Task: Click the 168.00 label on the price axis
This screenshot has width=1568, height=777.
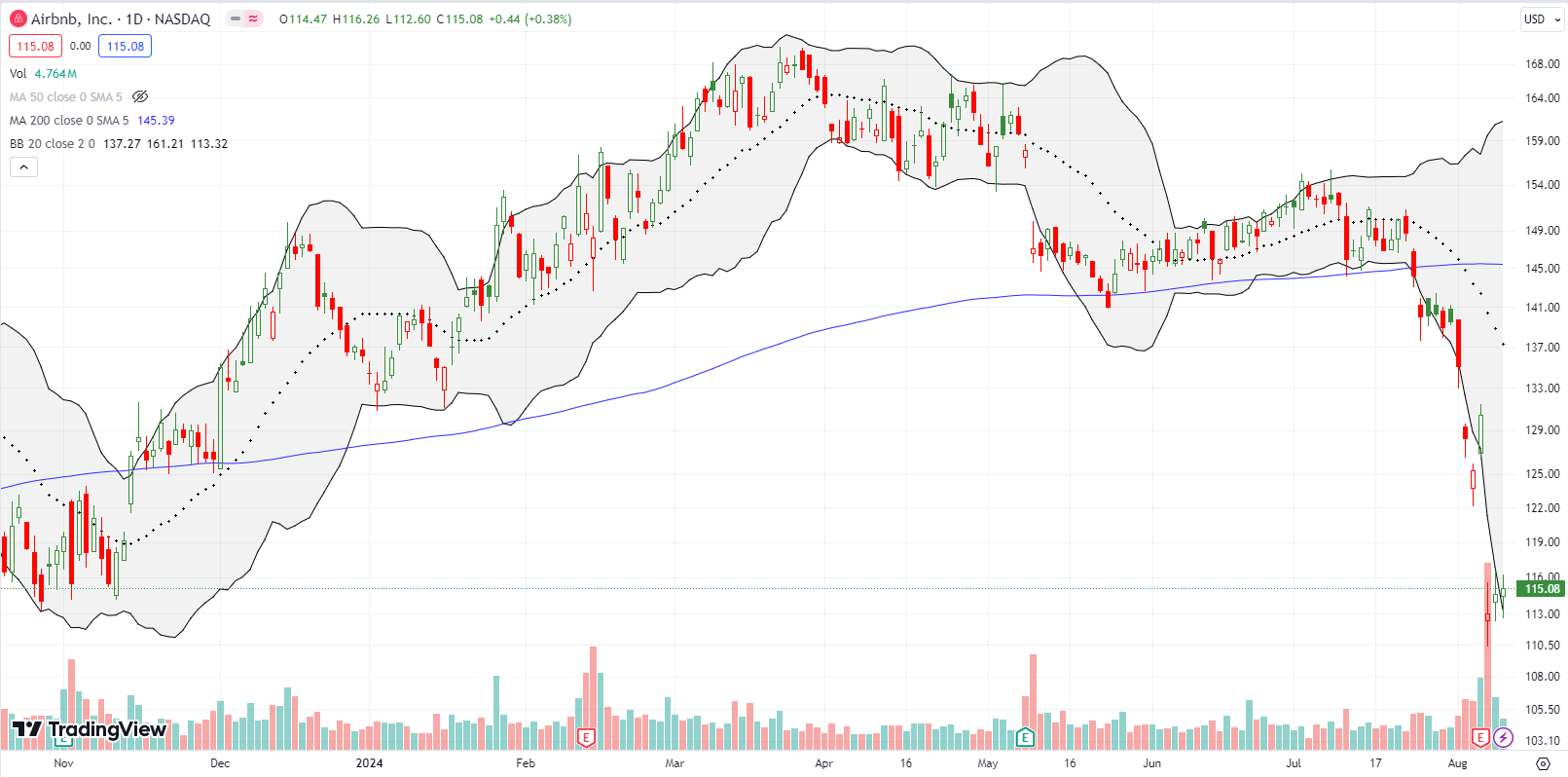Action: tap(1543, 64)
